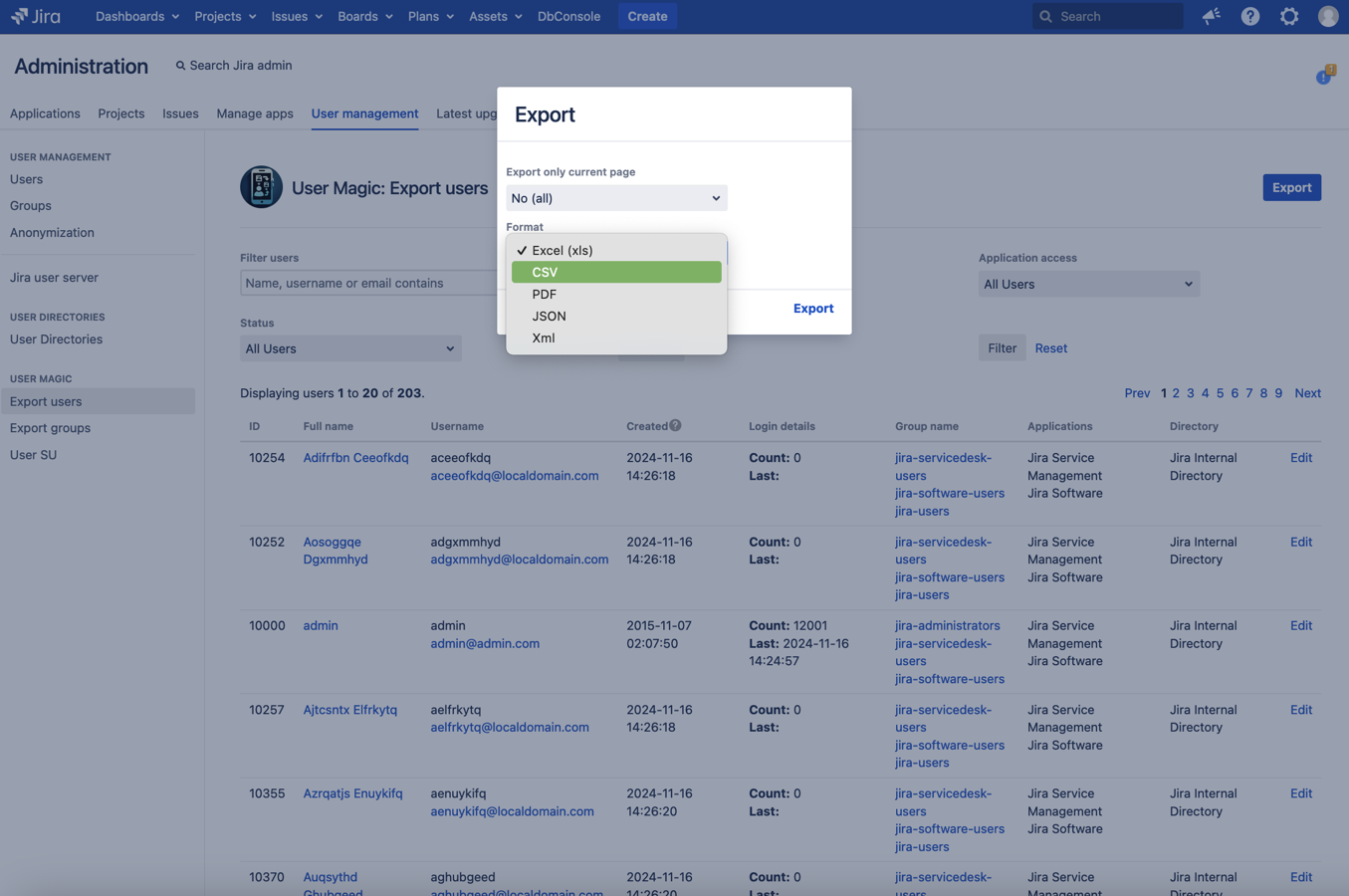Switch to the Manage apps tab
The image size is (1349, 896).
pos(255,113)
